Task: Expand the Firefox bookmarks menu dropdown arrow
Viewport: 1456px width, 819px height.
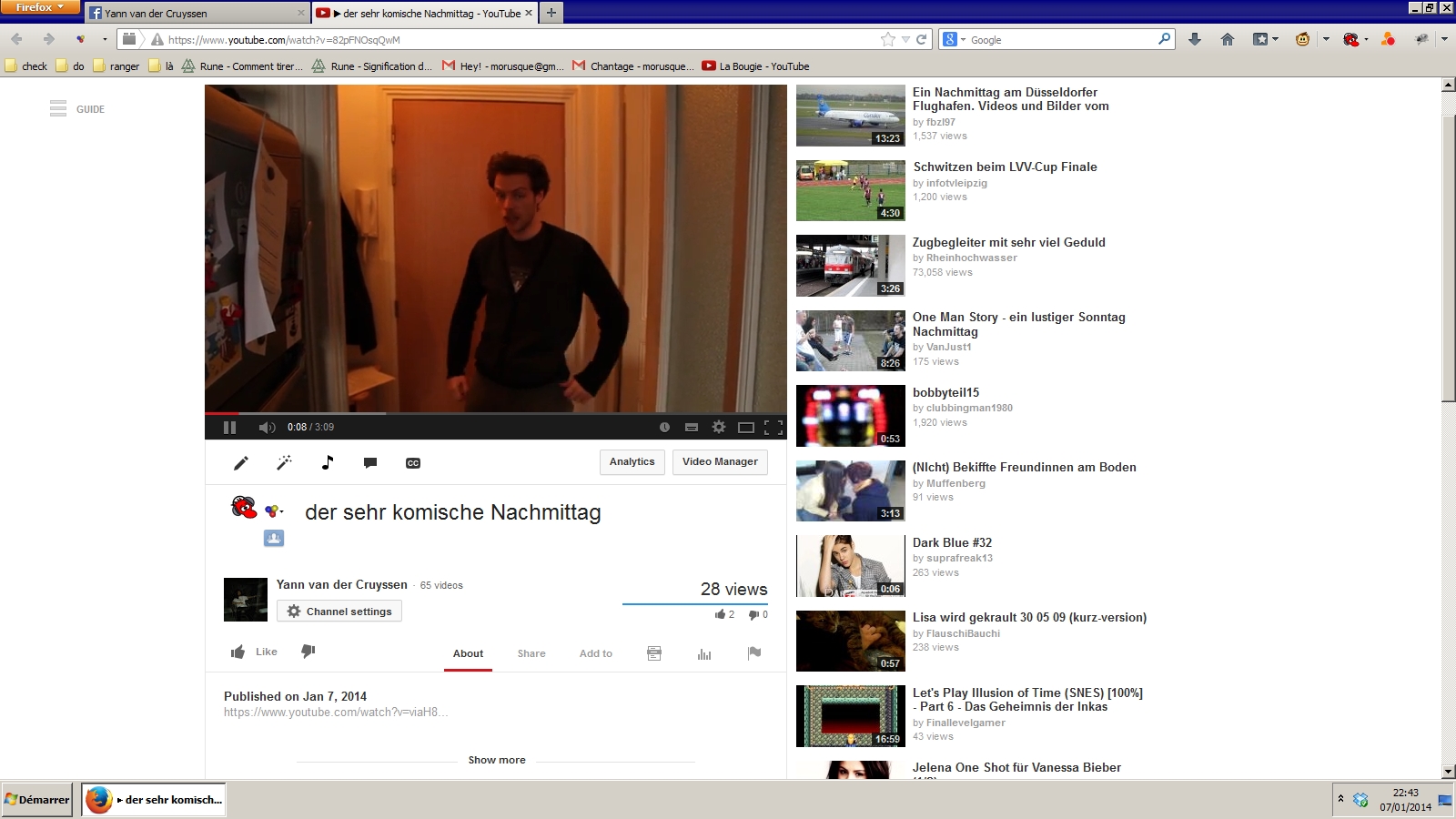Action: click(1275, 39)
